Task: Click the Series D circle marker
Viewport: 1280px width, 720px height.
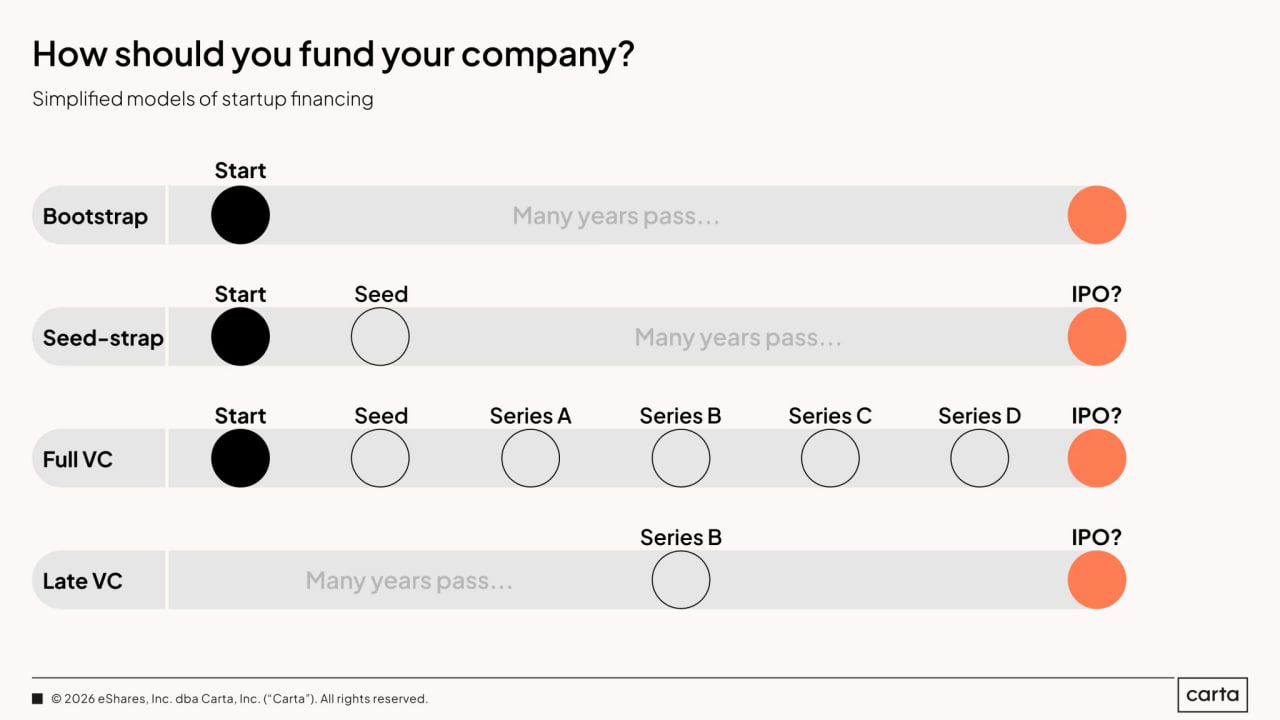Action: click(979, 458)
